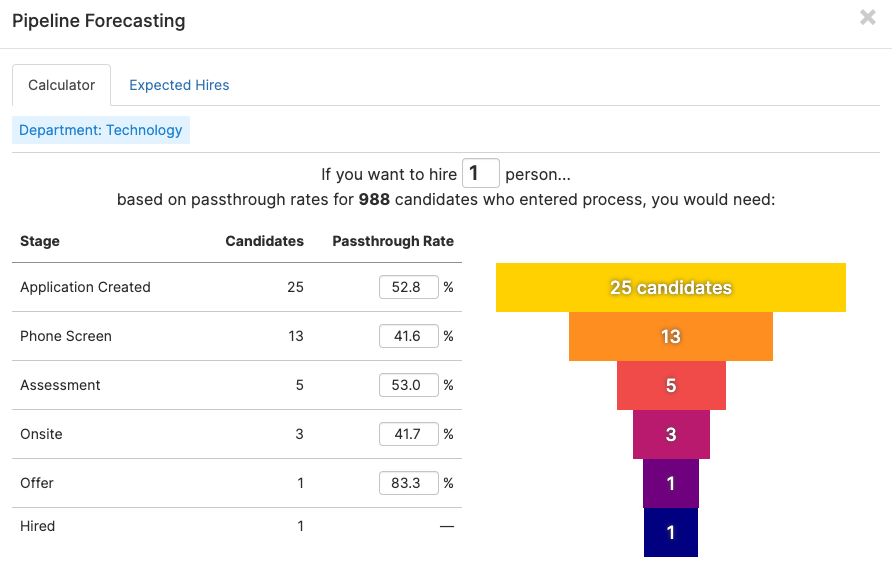Click the Department: Technology filter tag
Image resolution: width=892 pixels, height=565 pixels.
pos(101,130)
